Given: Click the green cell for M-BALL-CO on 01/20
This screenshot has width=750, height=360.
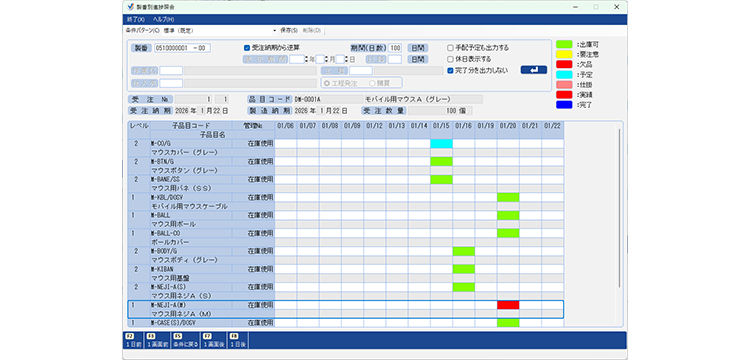Looking at the screenshot, I should pos(508,233).
